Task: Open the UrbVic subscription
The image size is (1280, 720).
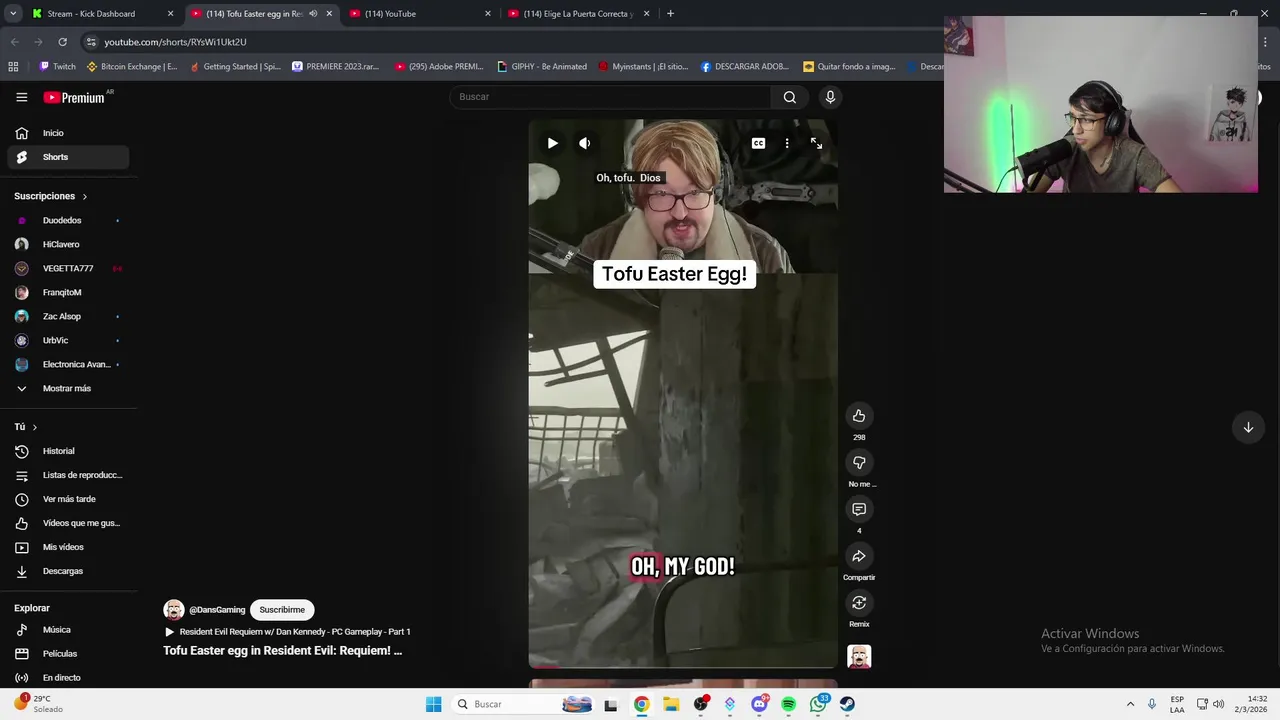Action: [x=68, y=340]
